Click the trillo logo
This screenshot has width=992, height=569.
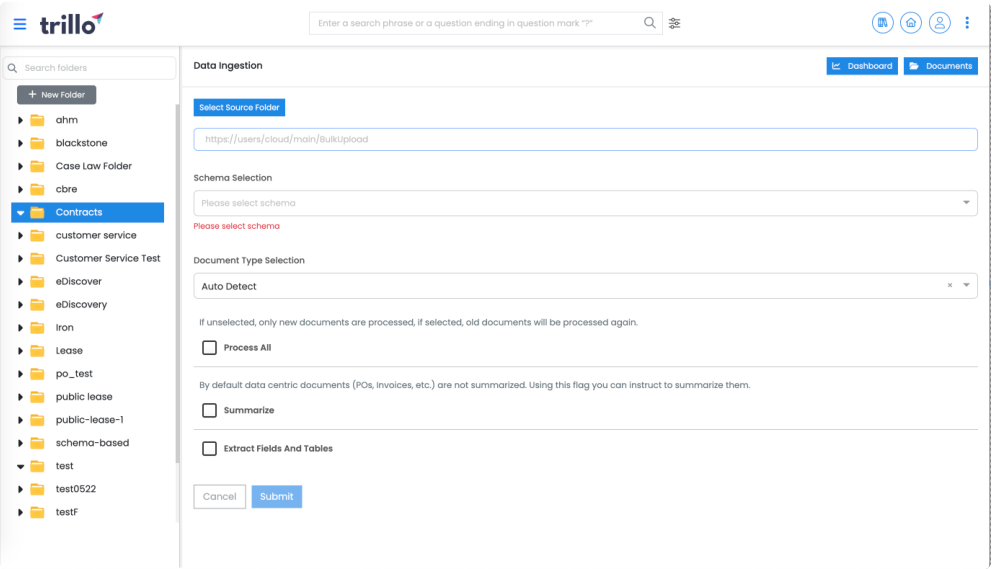click(71, 24)
